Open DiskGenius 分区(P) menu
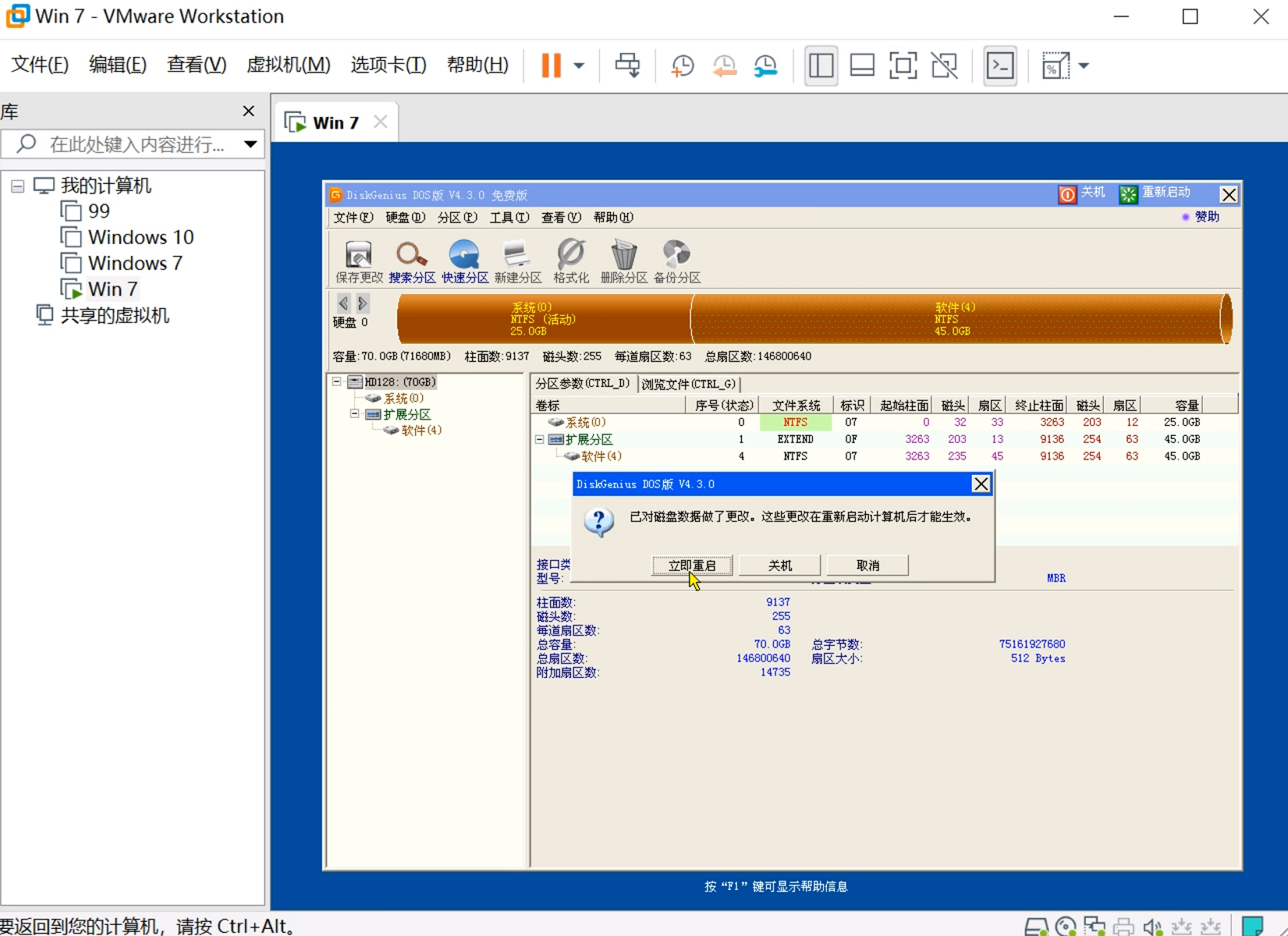Screen dimensions: 1288x936 coord(457,218)
